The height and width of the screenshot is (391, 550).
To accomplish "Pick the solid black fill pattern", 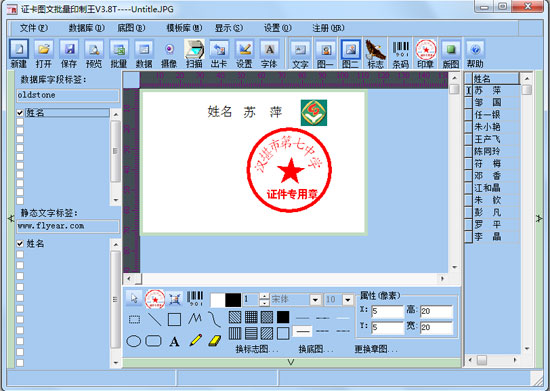I will pos(283,317).
